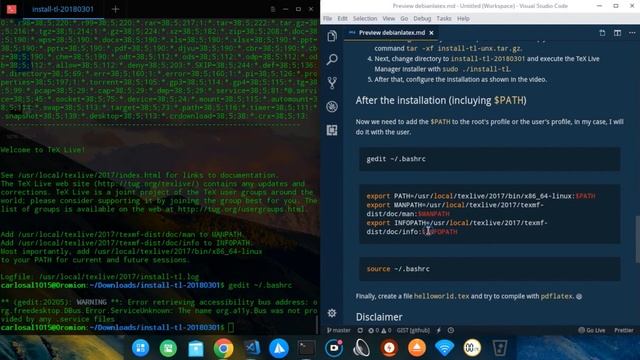Select the install-tl-20180301 terminal tab
640x360 pixels.
pyautogui.click(x=63, y=9)
